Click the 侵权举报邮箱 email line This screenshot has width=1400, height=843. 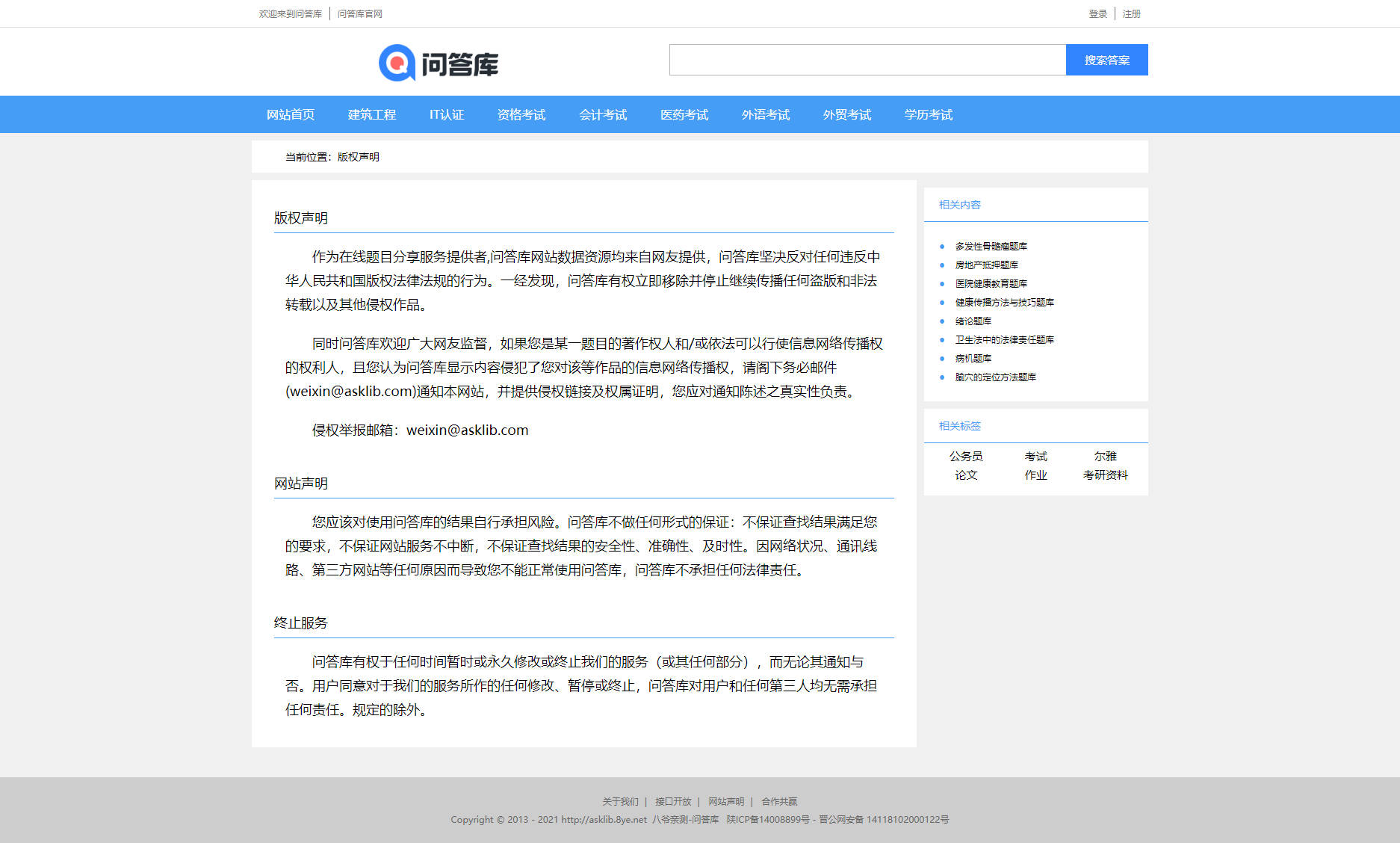[x=420, y=430]
